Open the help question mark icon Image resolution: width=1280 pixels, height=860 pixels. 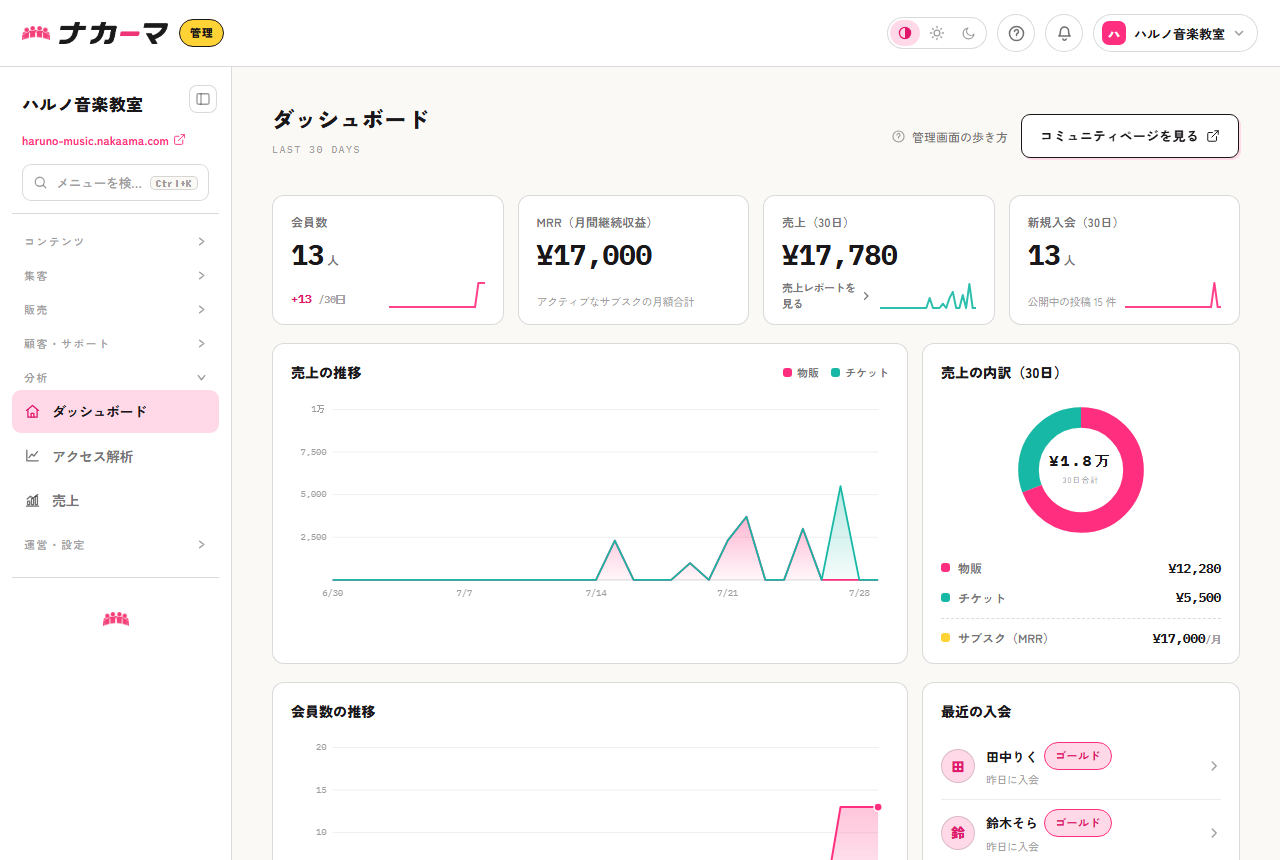[x=1016, y=33]
